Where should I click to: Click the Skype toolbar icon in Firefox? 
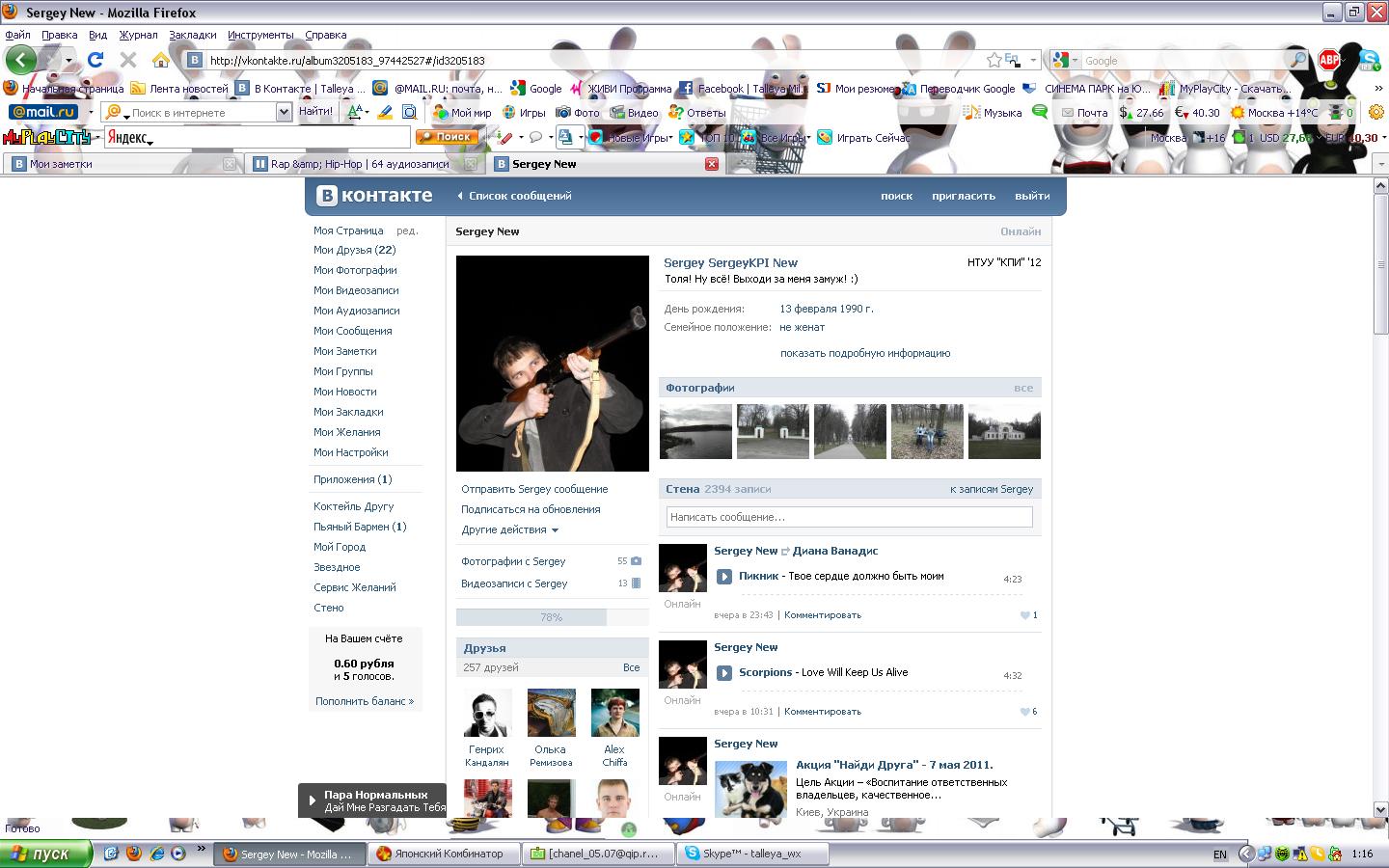point(1369,60)
